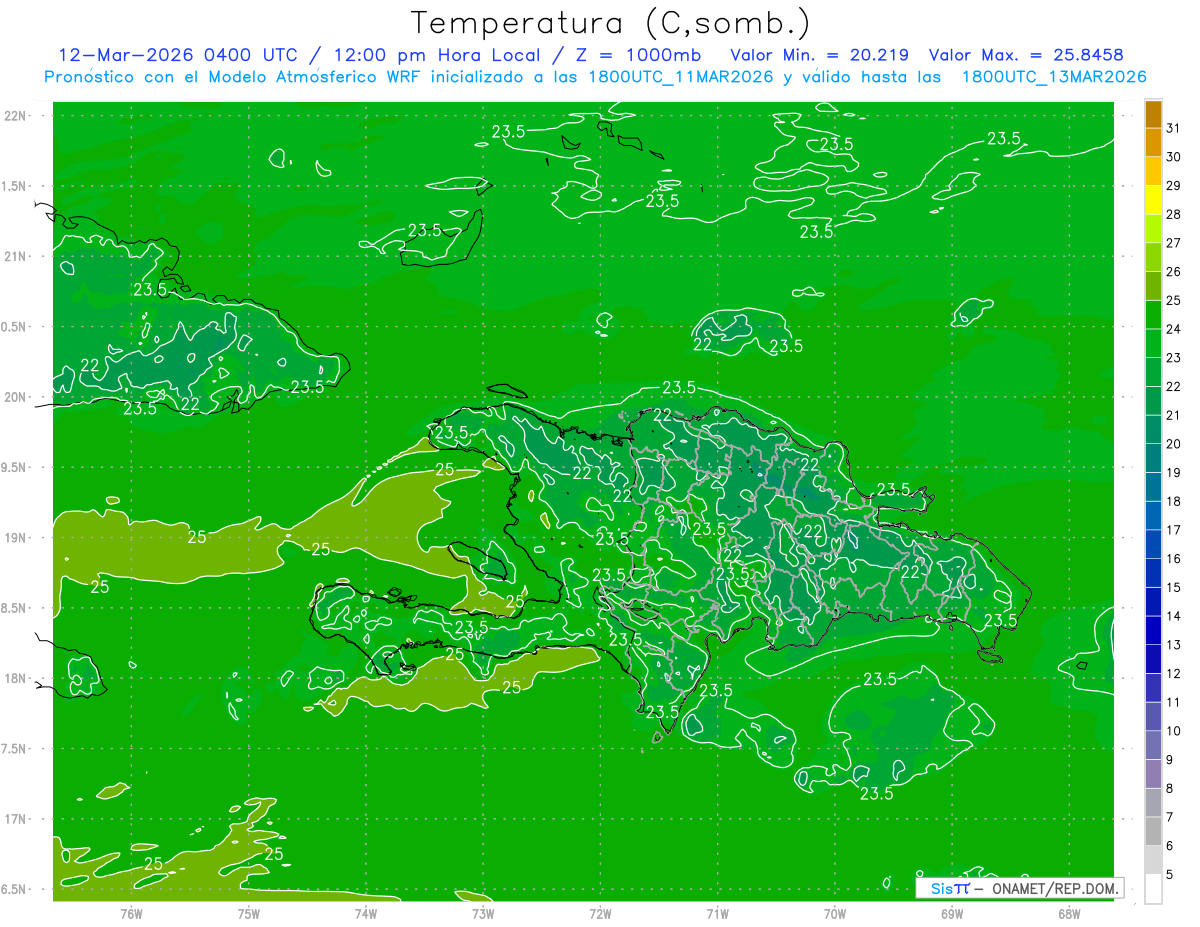
Task: Click the "17N" latitude axis label
Action: pos(15,819)
